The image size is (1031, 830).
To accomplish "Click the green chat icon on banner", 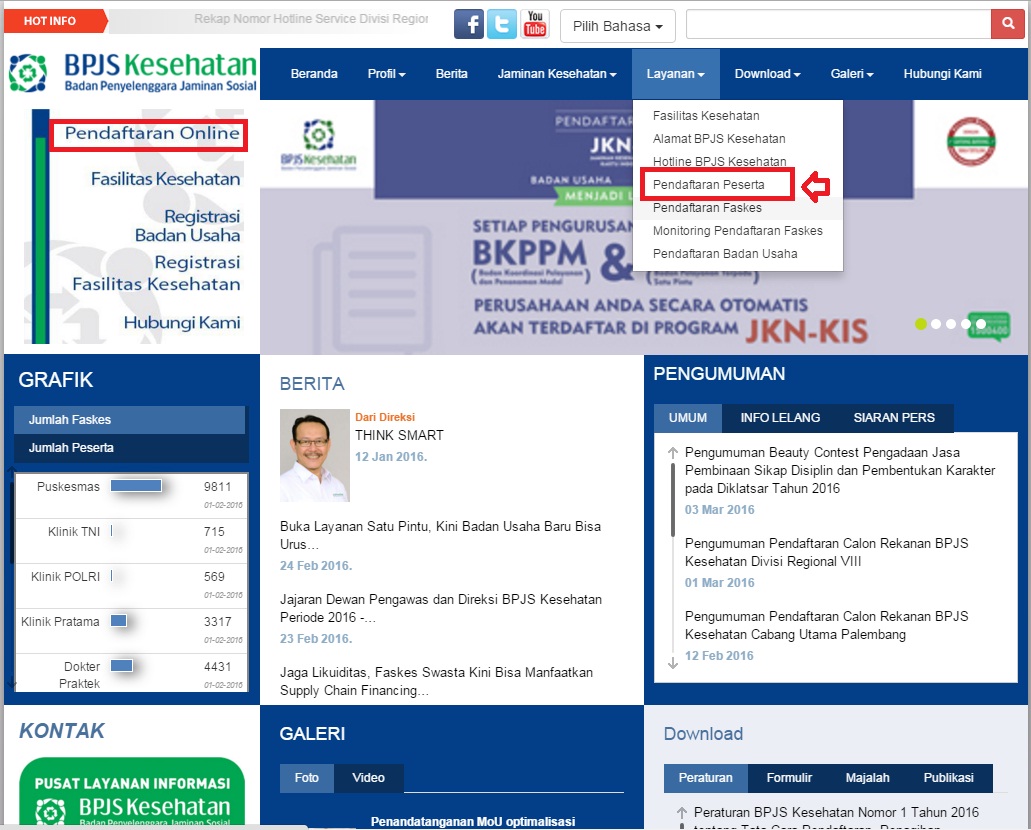I will tap(990, 325).
